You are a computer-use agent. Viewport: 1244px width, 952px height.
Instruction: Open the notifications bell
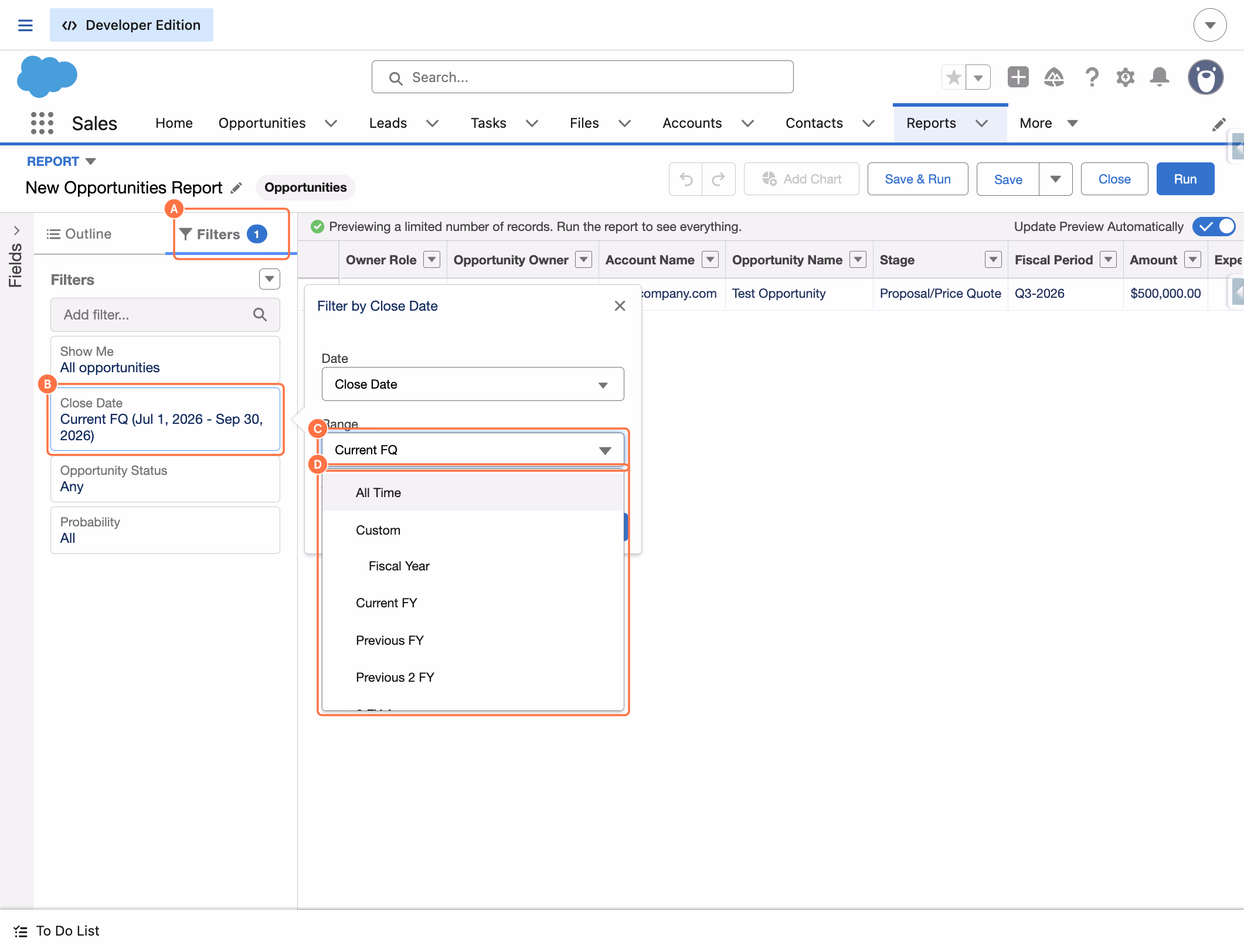(1160, 77)
